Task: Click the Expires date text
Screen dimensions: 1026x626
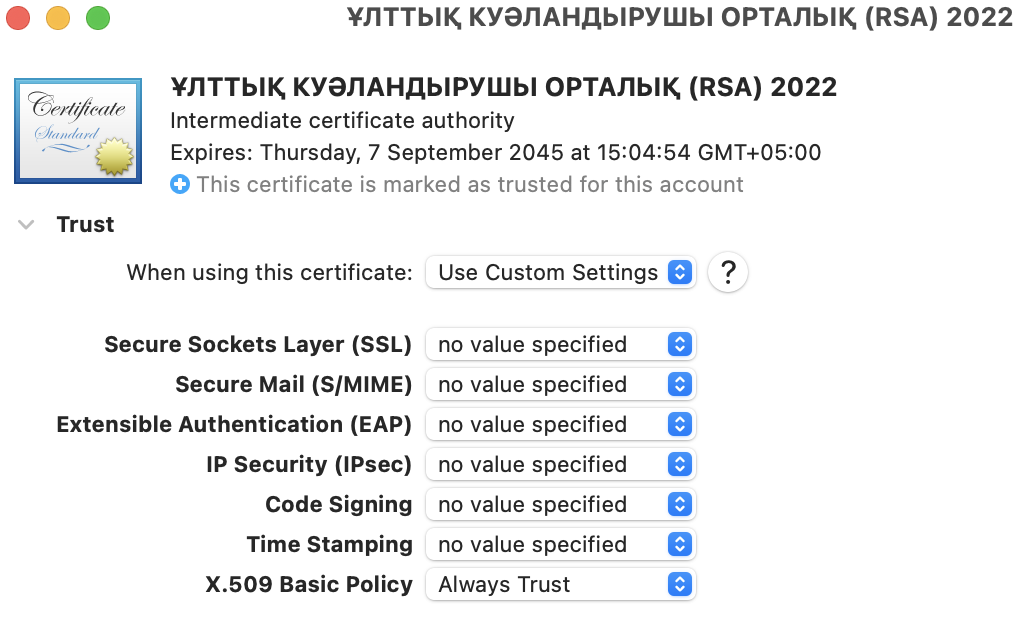Action: click(496, 152)
